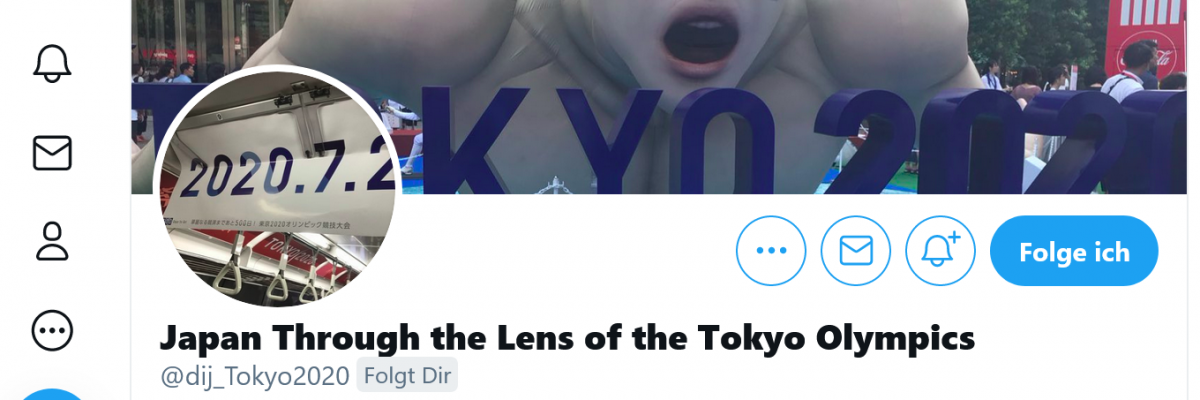Send a direct message via the profile envelope button
Image resolution: width=1200 pixels, height=400 pixels.
856,250
